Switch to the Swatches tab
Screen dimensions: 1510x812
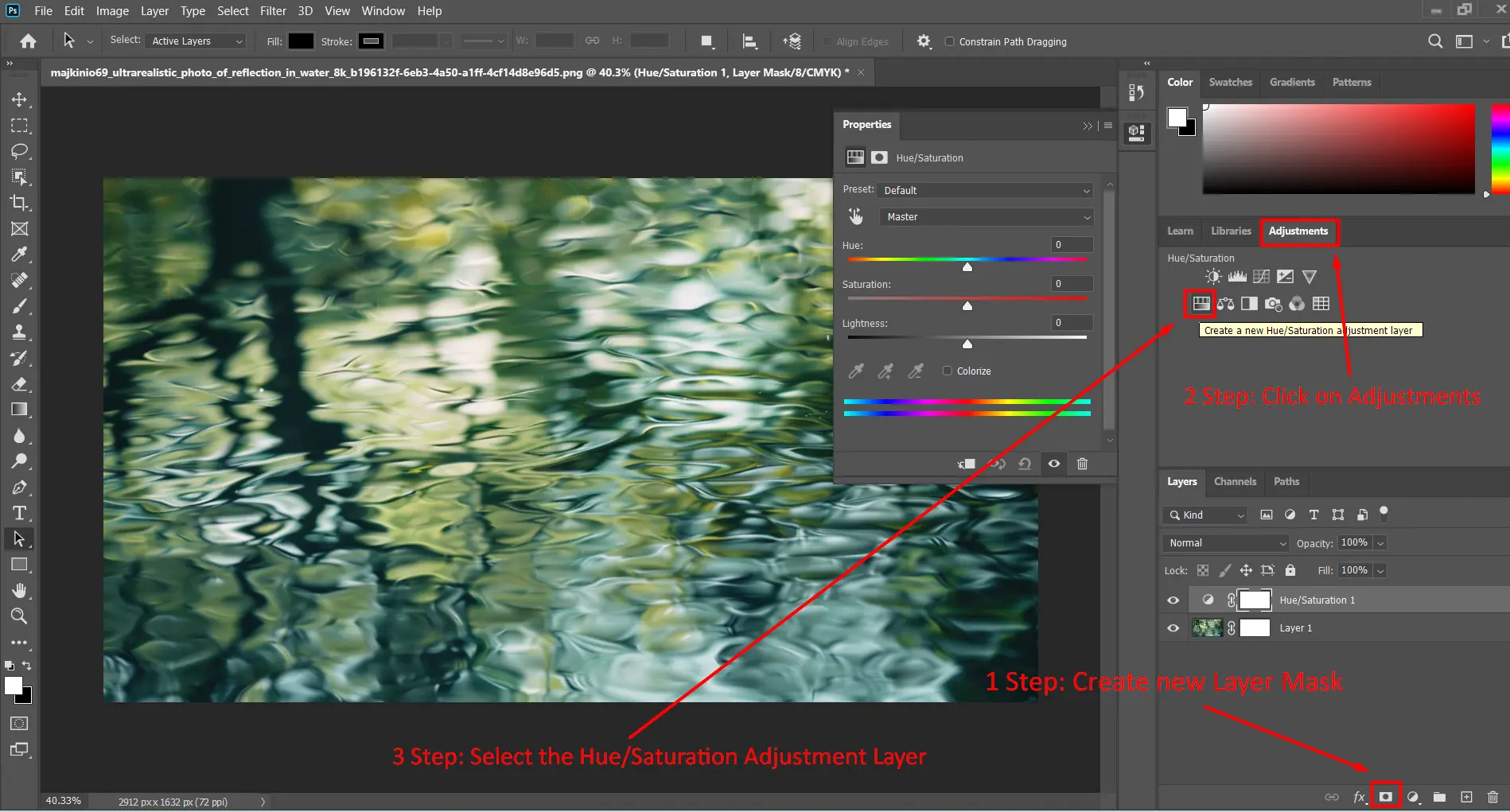pos(1230,83)
